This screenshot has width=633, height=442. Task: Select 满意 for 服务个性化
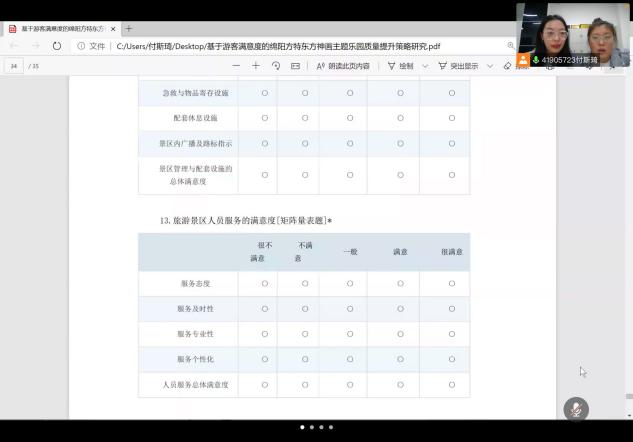(x=400, y=359)
